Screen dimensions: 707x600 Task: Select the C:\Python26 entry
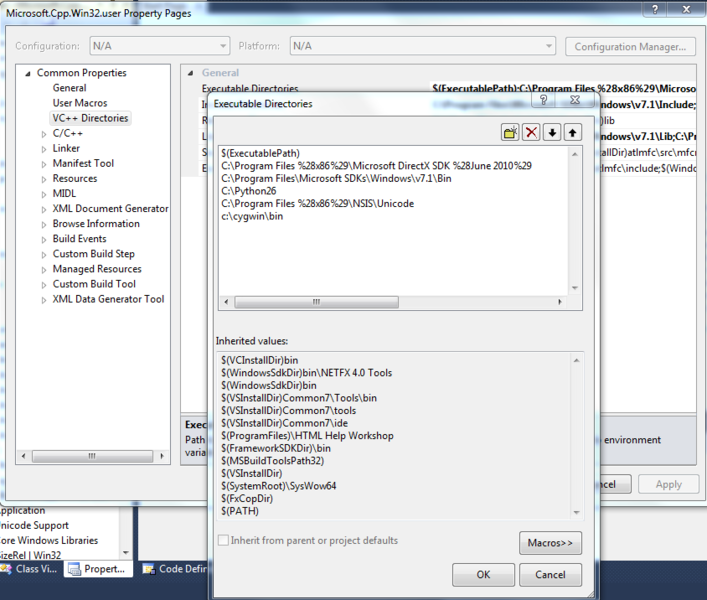click(x=249, y=191)
